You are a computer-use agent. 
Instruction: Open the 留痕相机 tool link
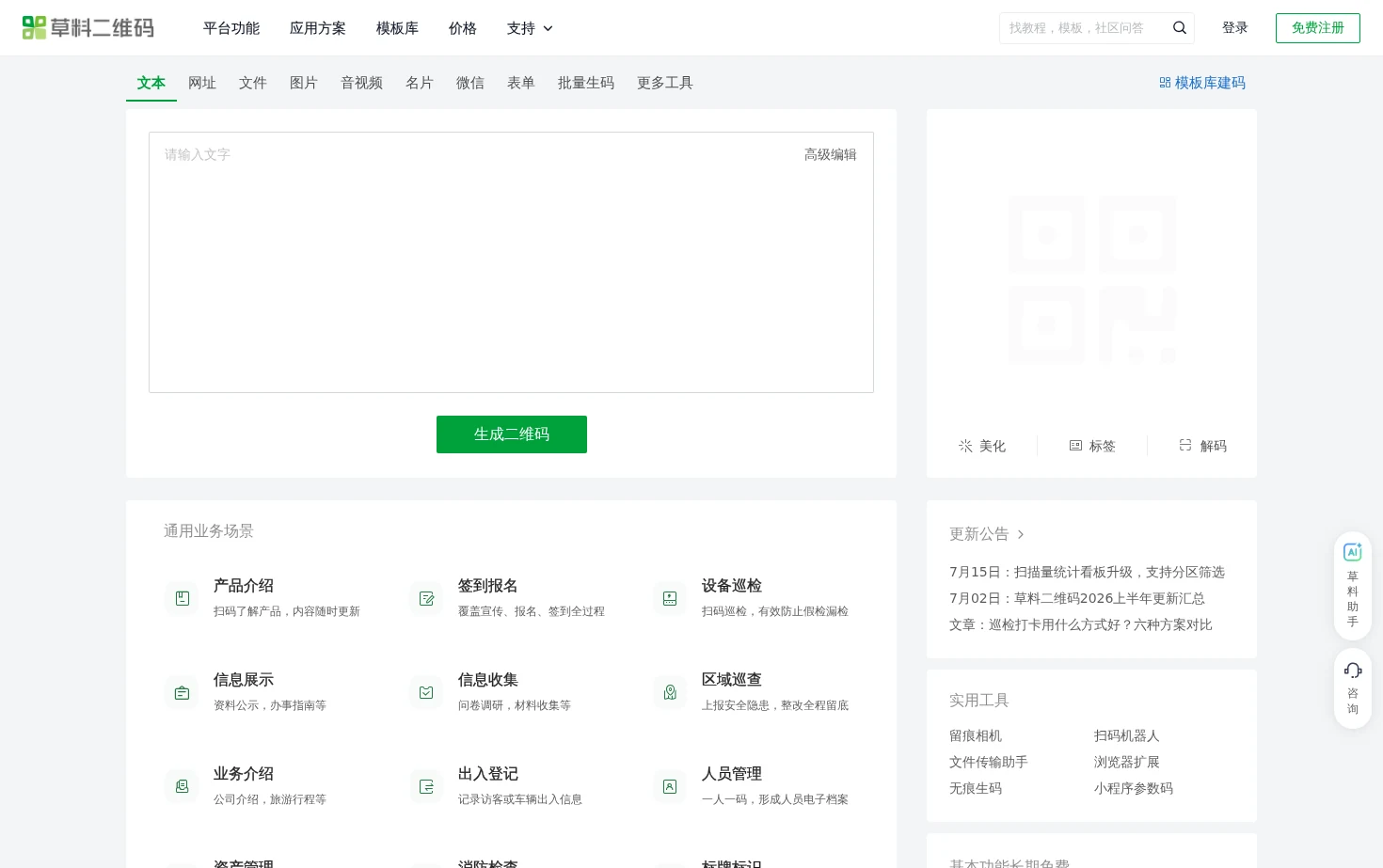(976, 735)
